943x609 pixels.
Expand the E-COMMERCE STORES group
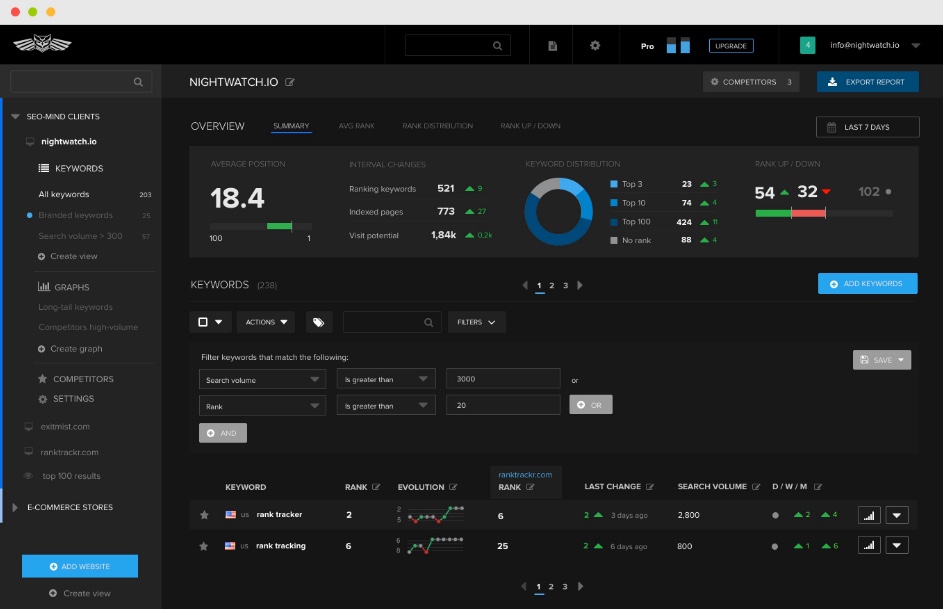click(x=15, y=507)
